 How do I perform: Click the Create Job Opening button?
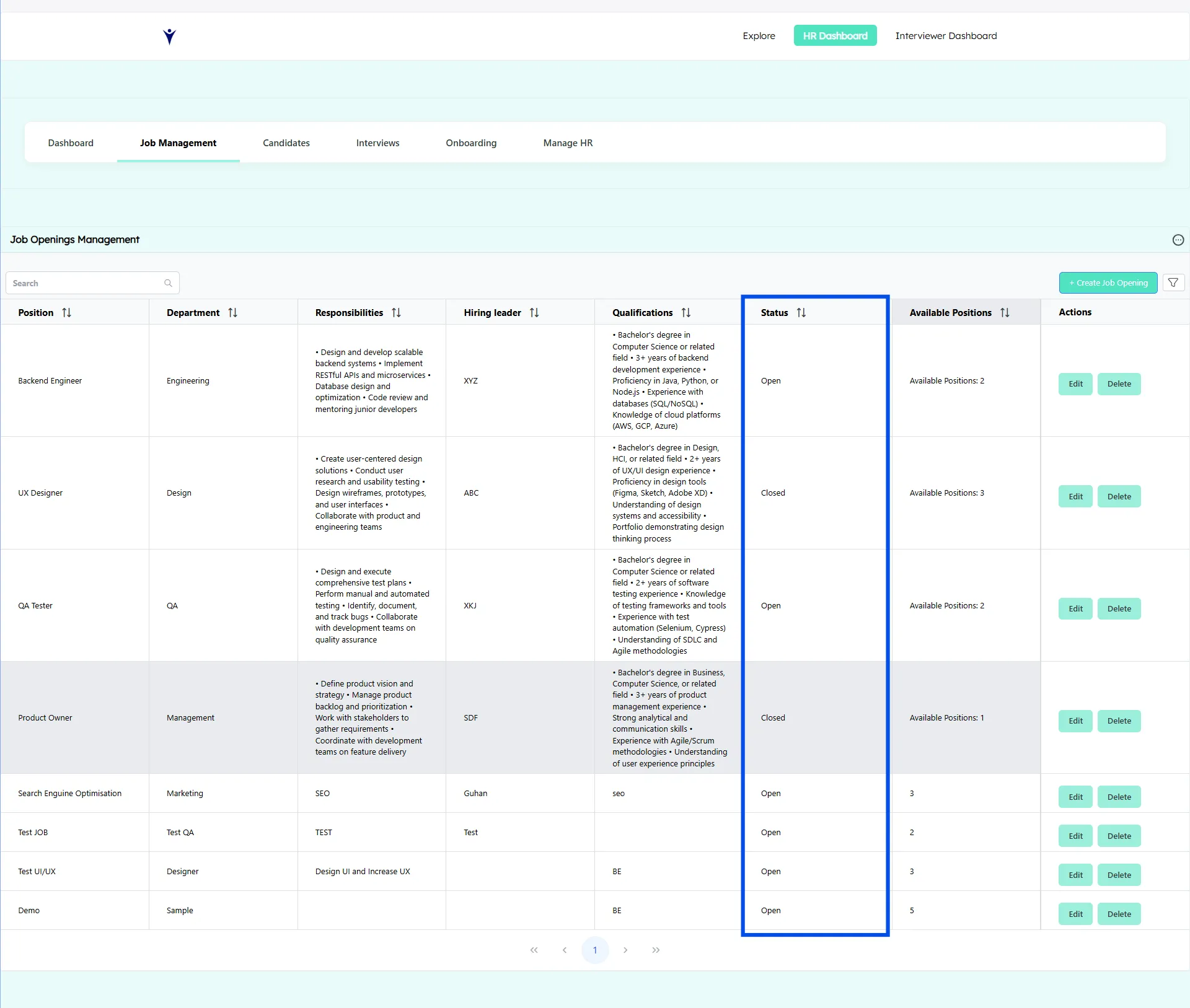coord(1108,283)
